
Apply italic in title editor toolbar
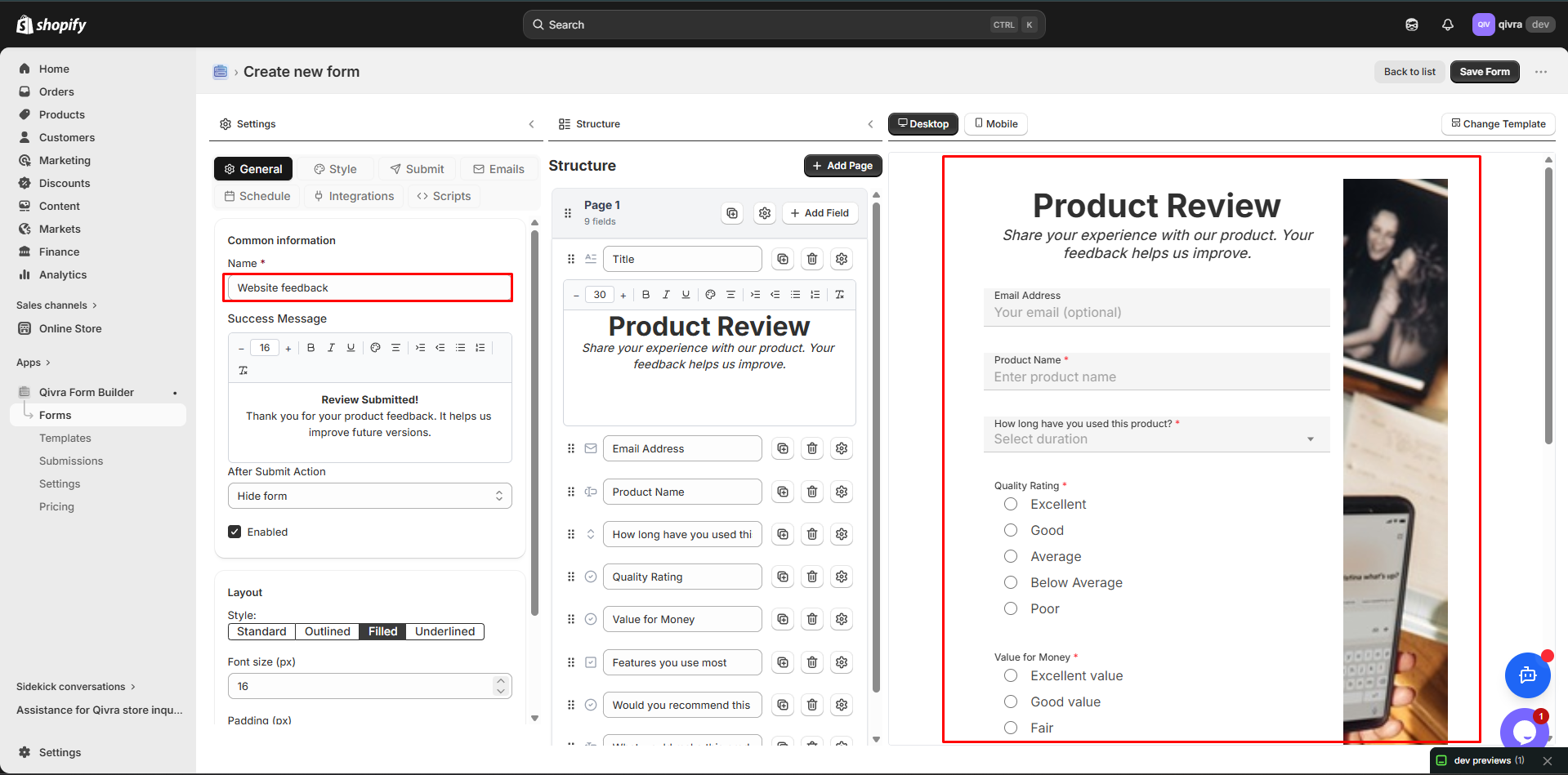pos(666,295)
